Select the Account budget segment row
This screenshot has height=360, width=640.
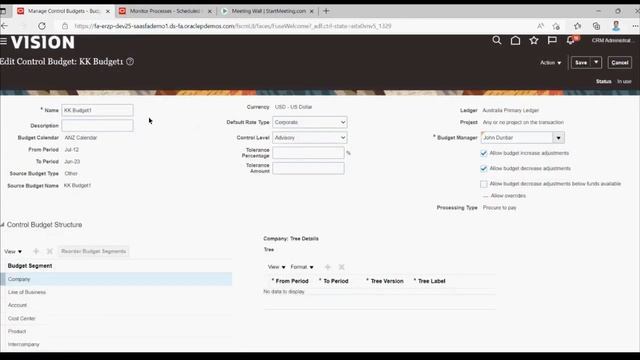[116, 305]
